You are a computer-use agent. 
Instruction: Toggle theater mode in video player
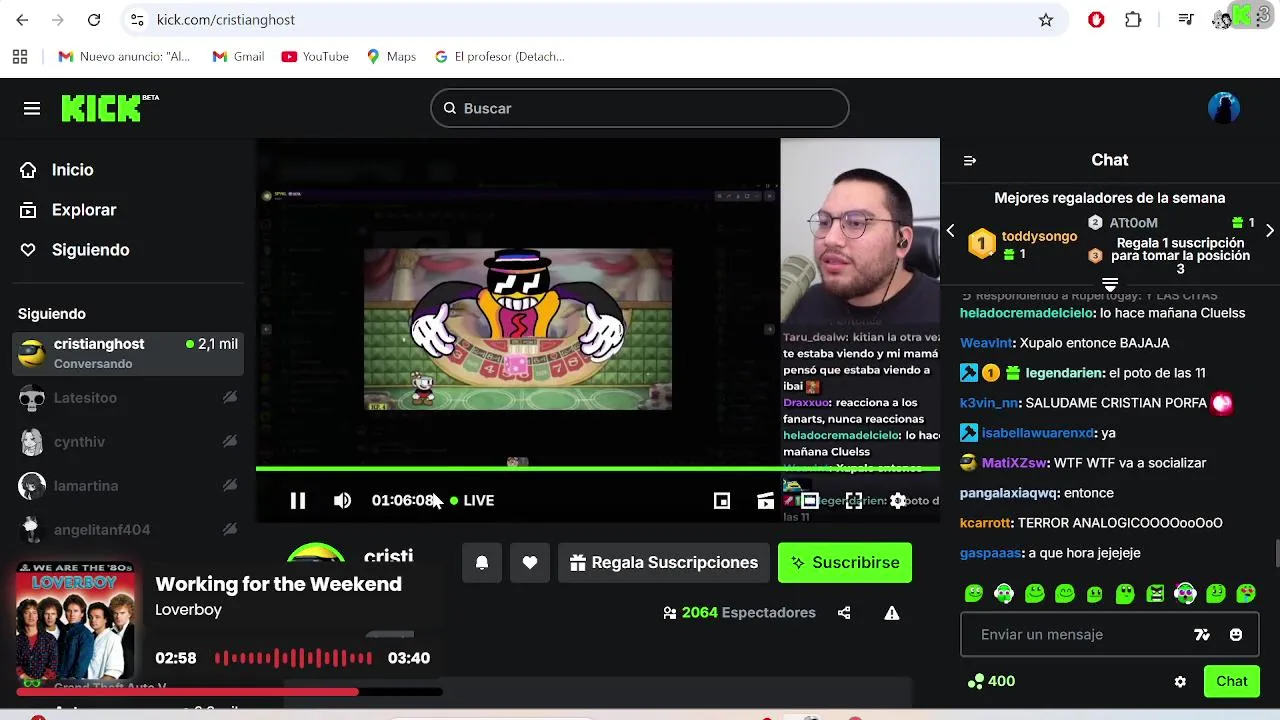810,500
